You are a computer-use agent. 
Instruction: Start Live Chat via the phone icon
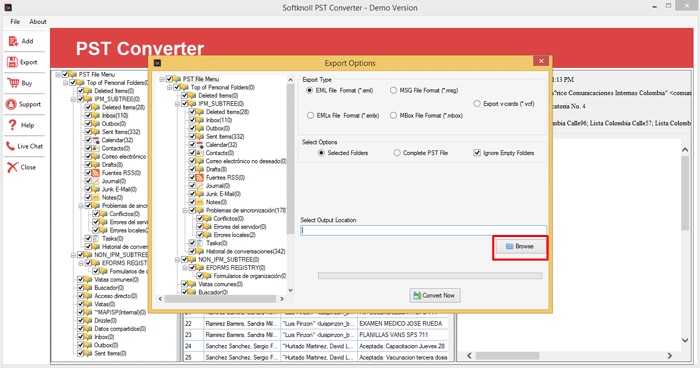pyautogui.click(x=10, y=146)
